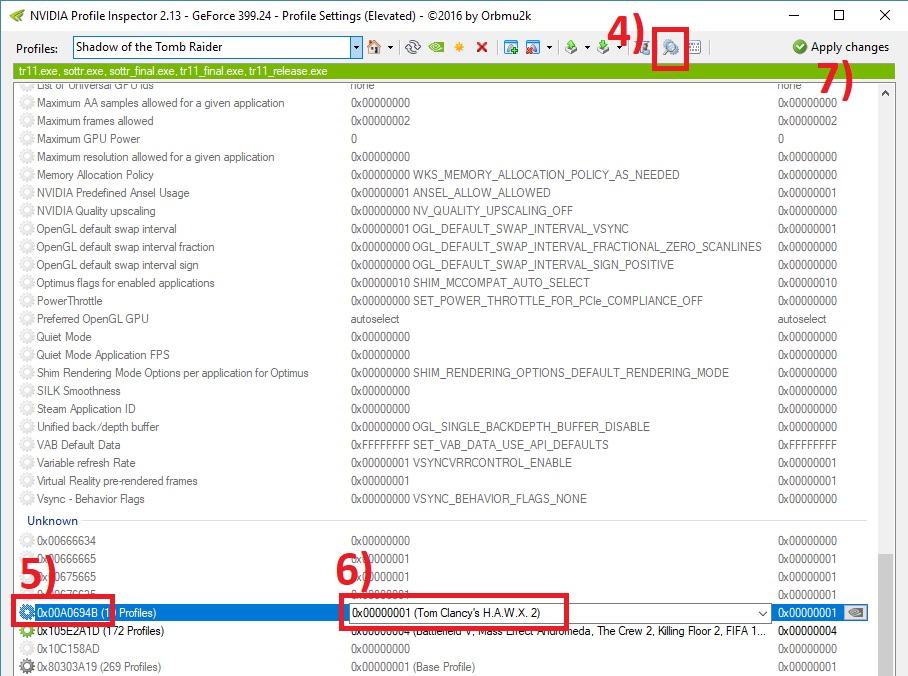Click Apply changes button
The image size is (908, 676).
click(x=841, y=47)
